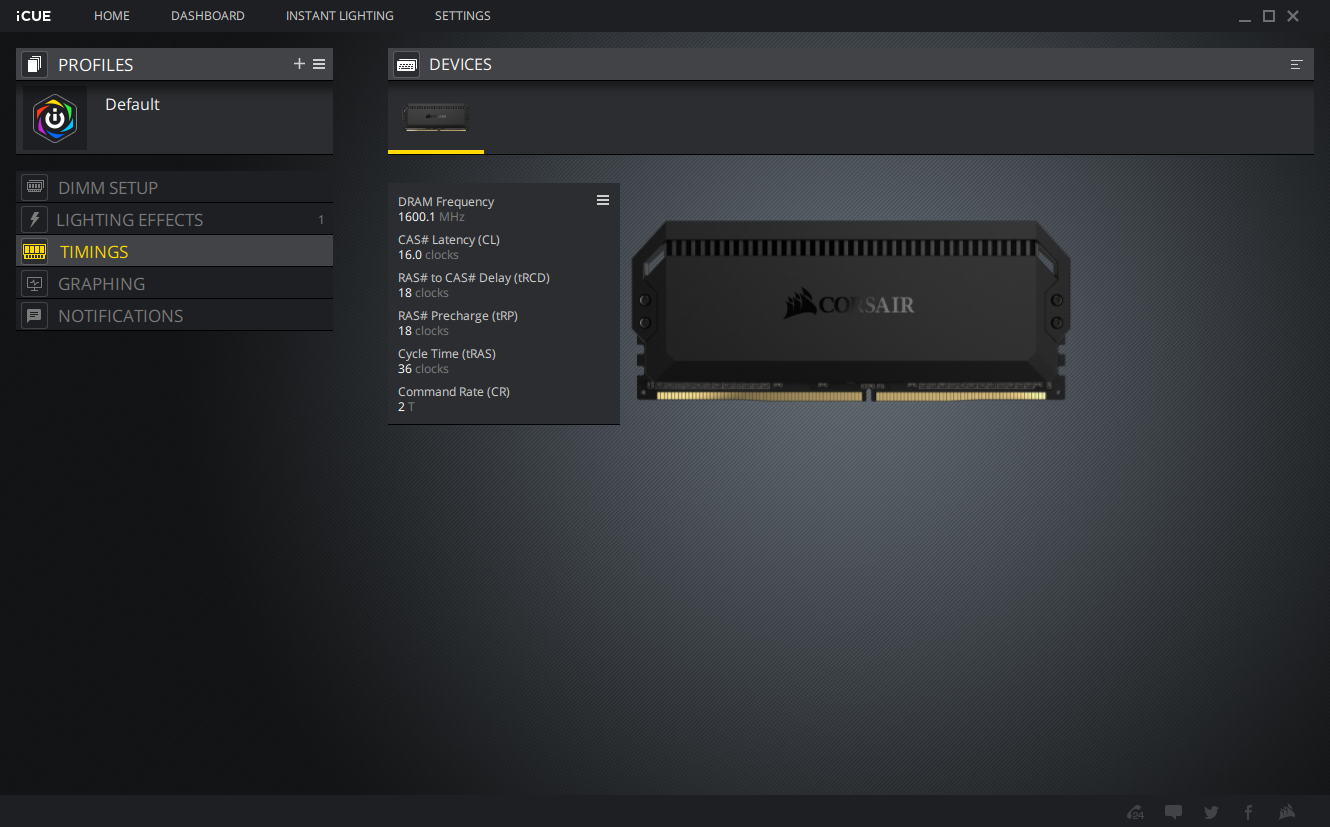Open the GRAPHING section

coord(175,283)
